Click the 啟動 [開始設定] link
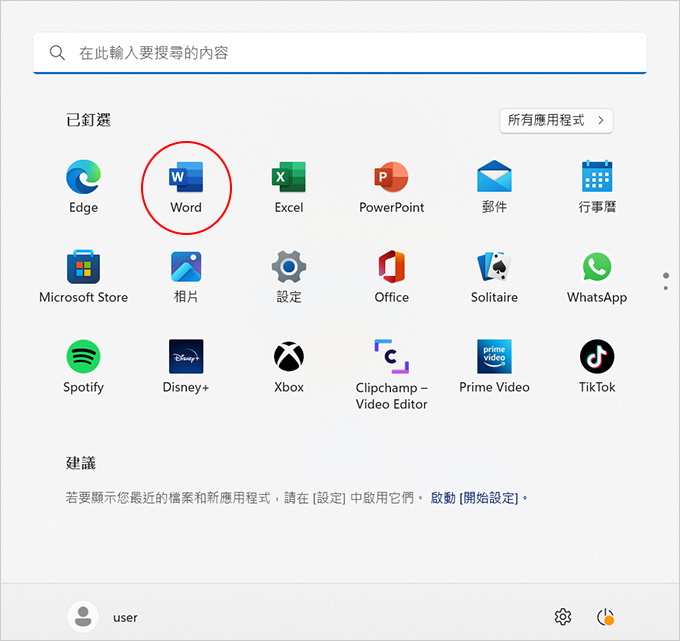The height and width of the screenshot is (641, 680). point(479,498)
